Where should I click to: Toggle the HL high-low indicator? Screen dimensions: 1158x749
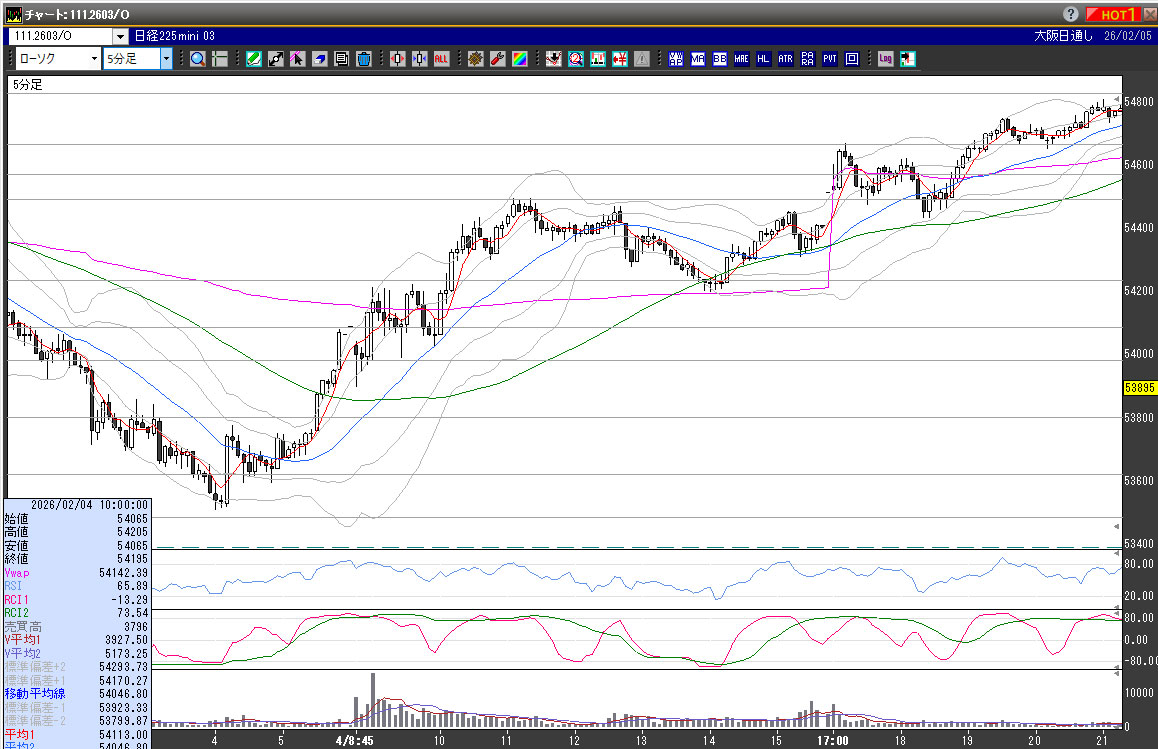(764, 59)
